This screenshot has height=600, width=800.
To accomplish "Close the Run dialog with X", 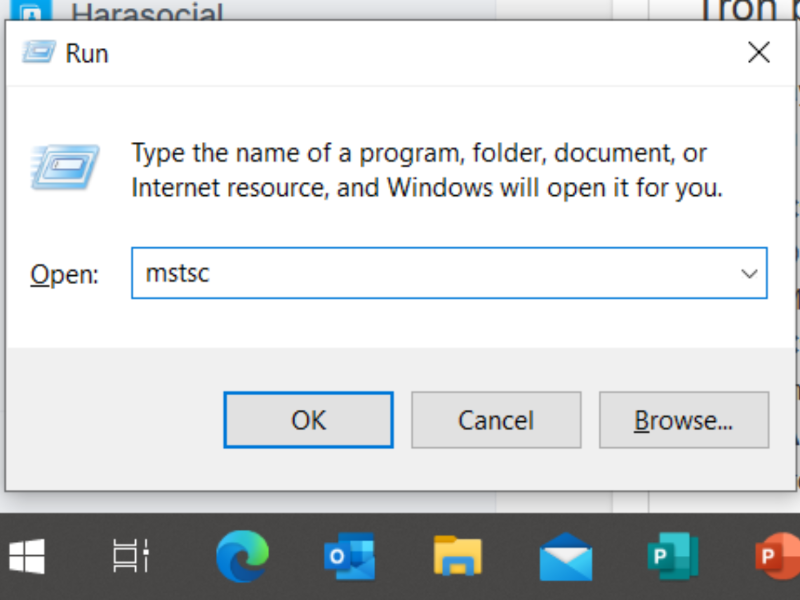I will coord(758,52).
